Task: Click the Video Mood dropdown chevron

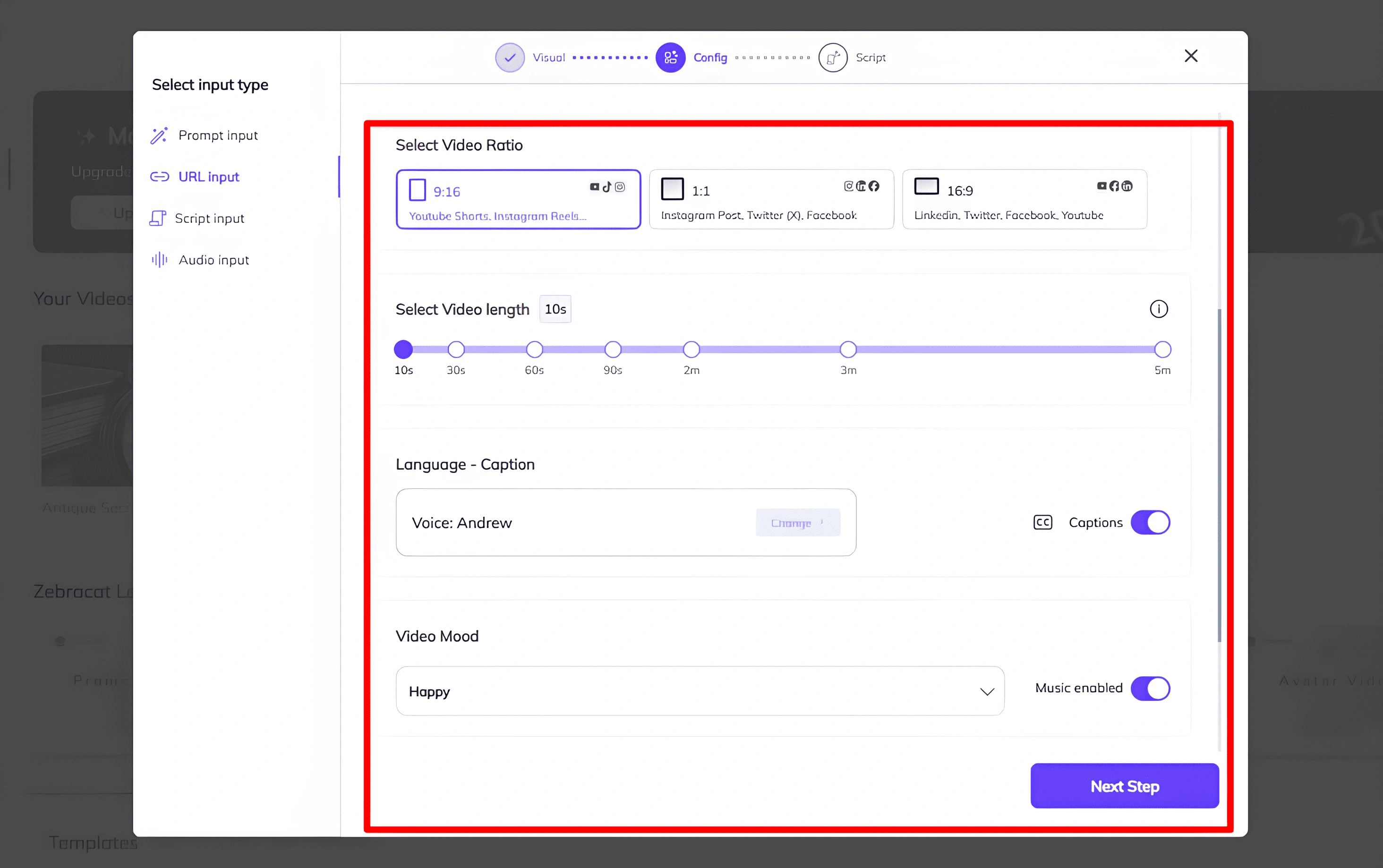Action: click(987, 692)
